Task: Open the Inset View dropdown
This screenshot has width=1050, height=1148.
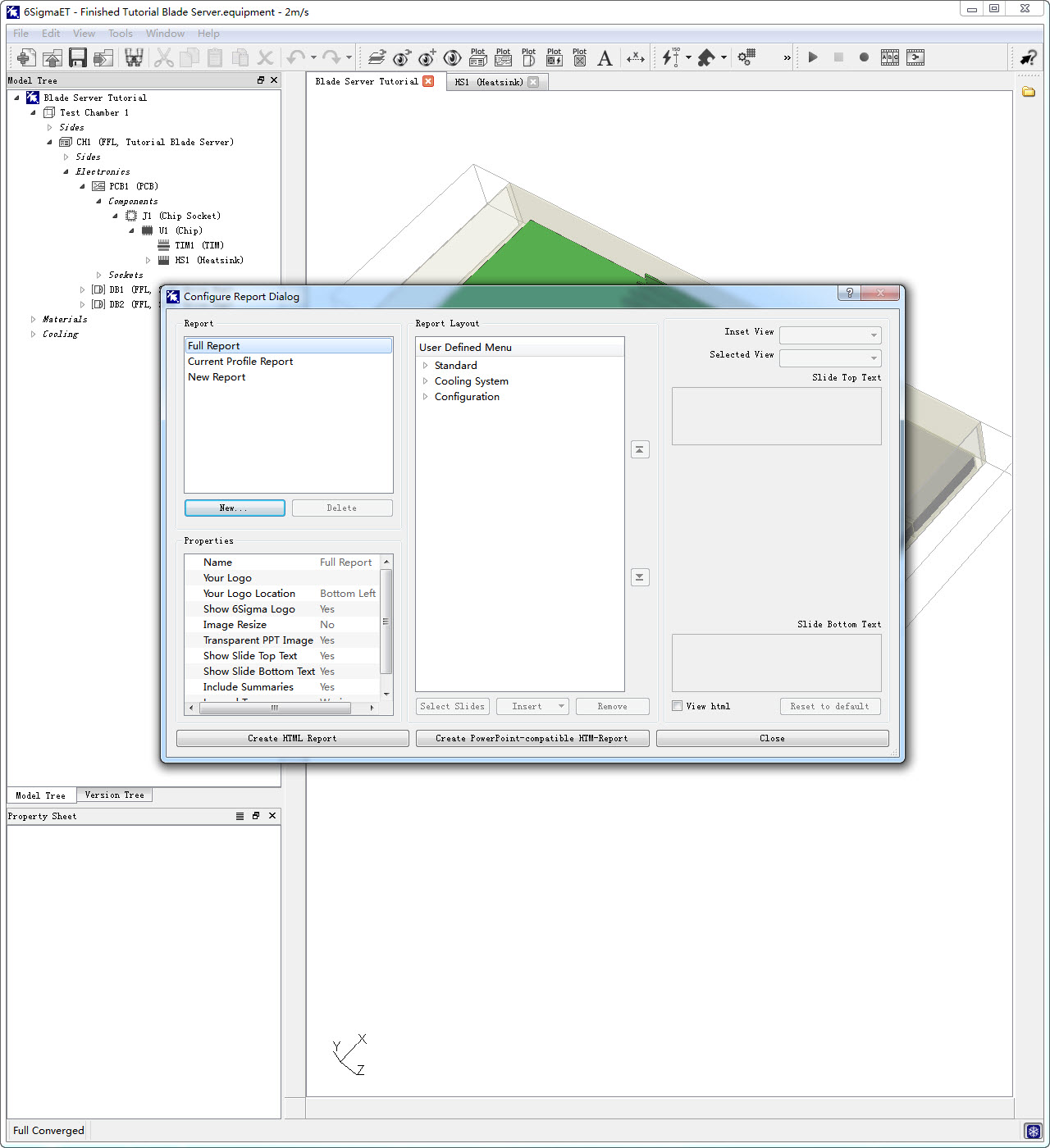Action: point(830,335)
